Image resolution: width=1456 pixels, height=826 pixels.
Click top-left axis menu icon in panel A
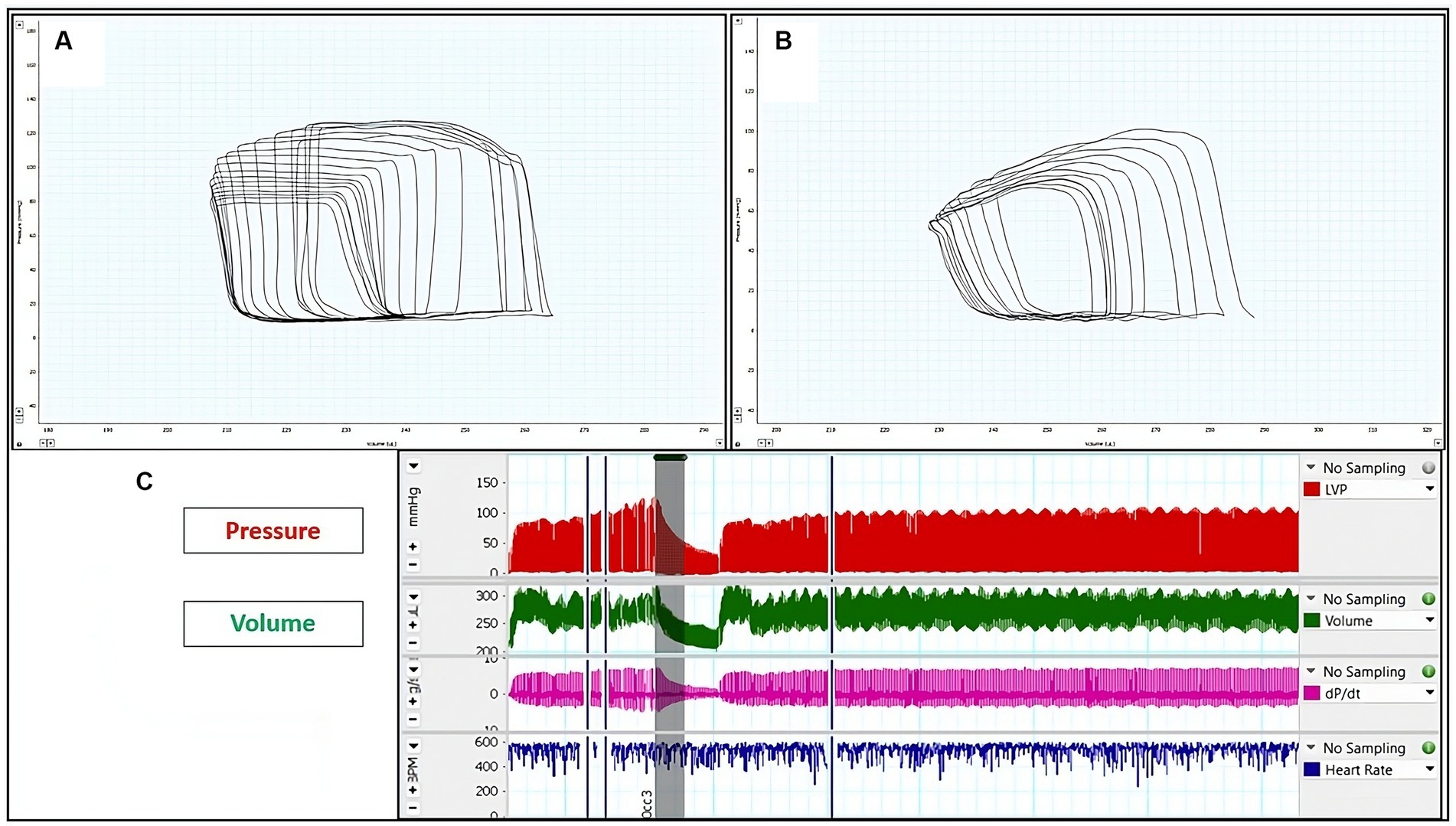19,25
